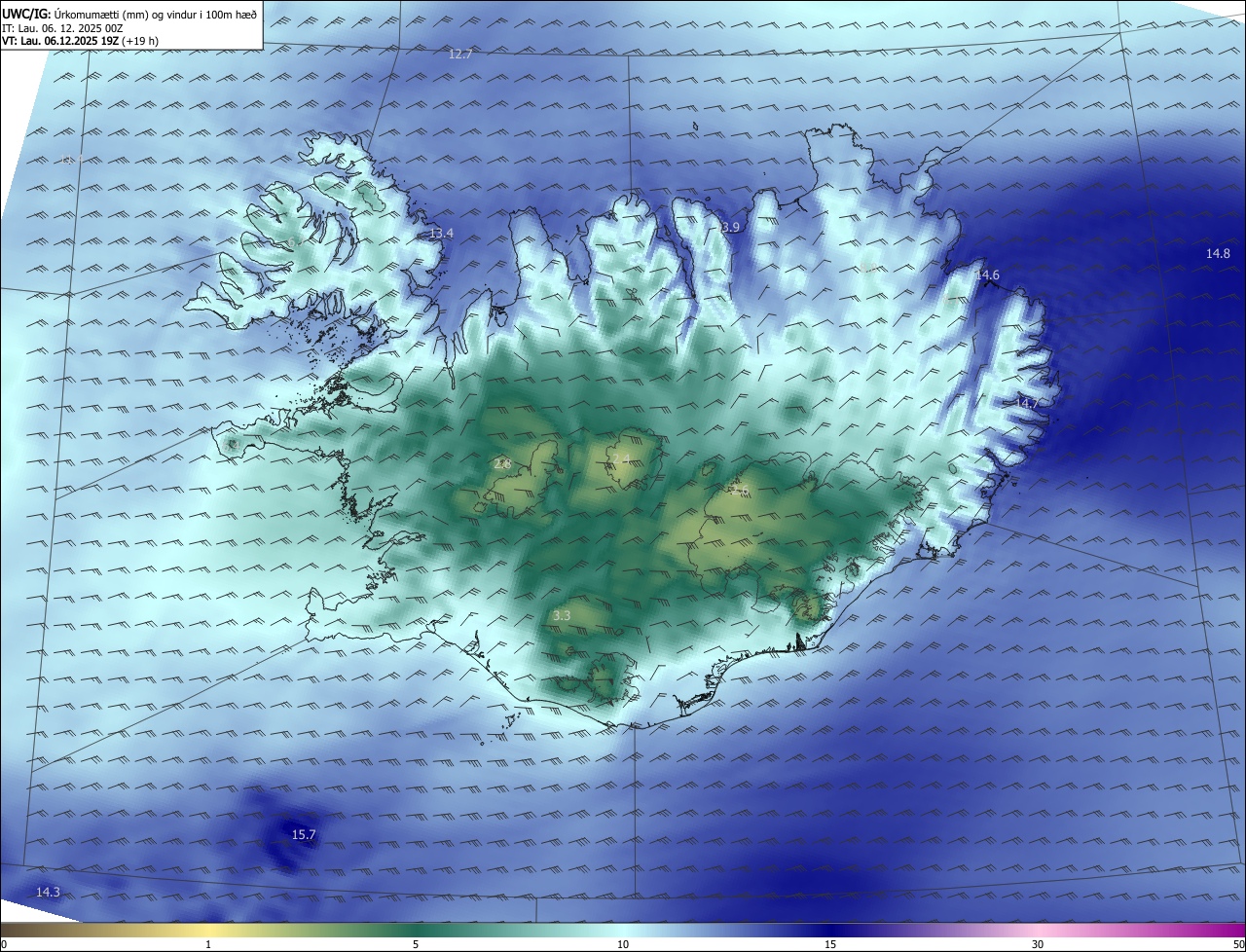Screen dimensions: 1246x952
Task: Click the colorbar tick label 1
Action: tap(208, 944)
